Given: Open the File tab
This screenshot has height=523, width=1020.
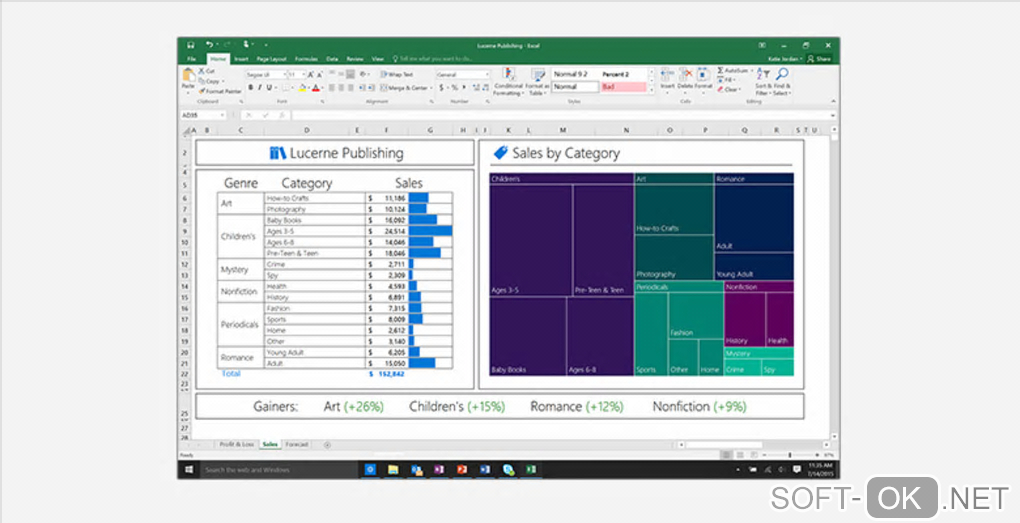Looking at the screenshot, I should click(x=191, y=59).
